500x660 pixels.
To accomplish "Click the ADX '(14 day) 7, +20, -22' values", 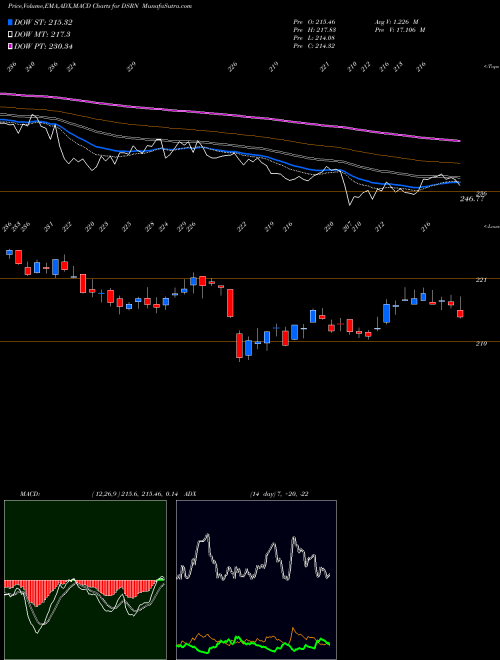I will [279, 494].
